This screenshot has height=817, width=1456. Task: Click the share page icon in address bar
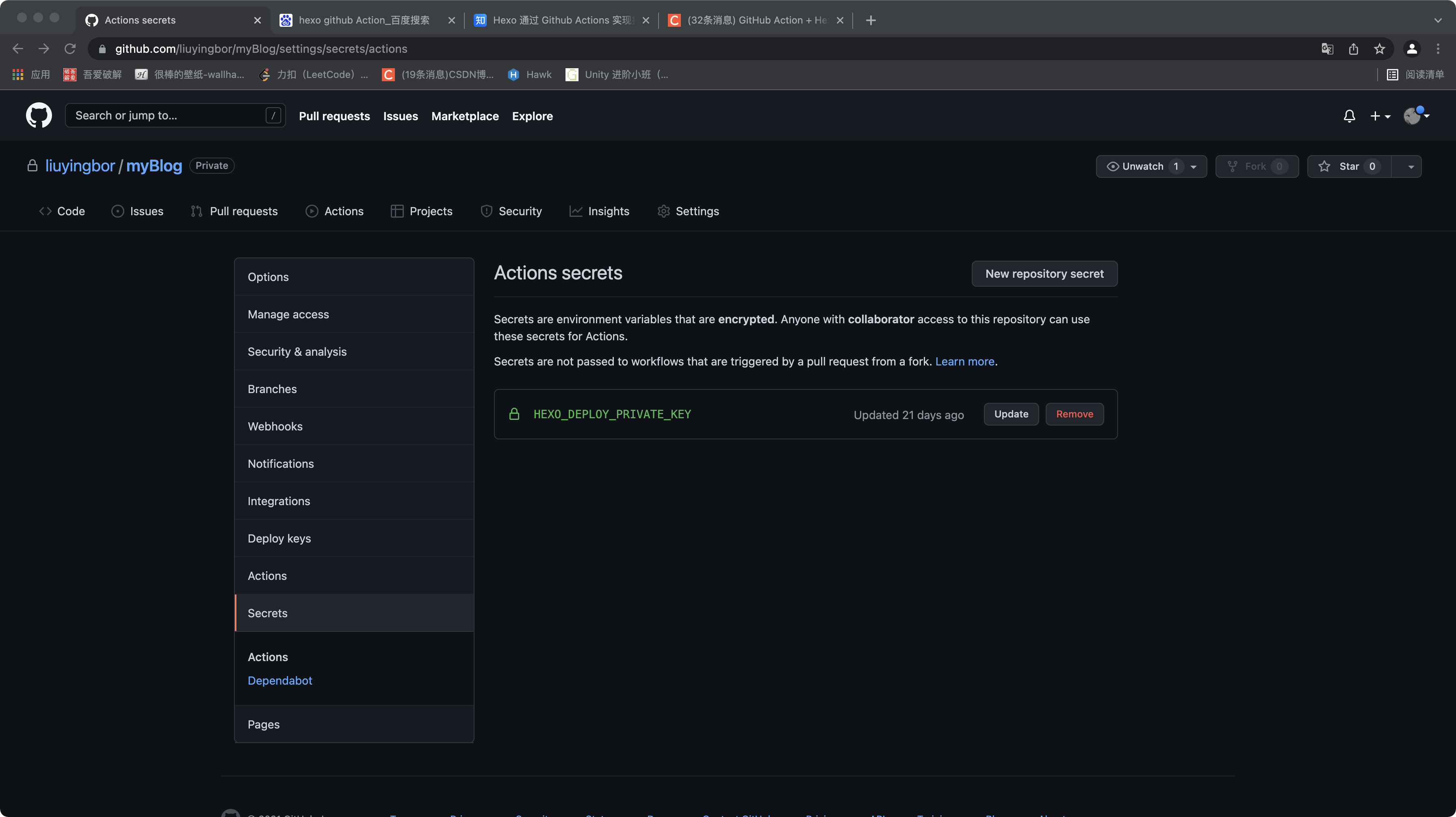[x=1353, y=49]
